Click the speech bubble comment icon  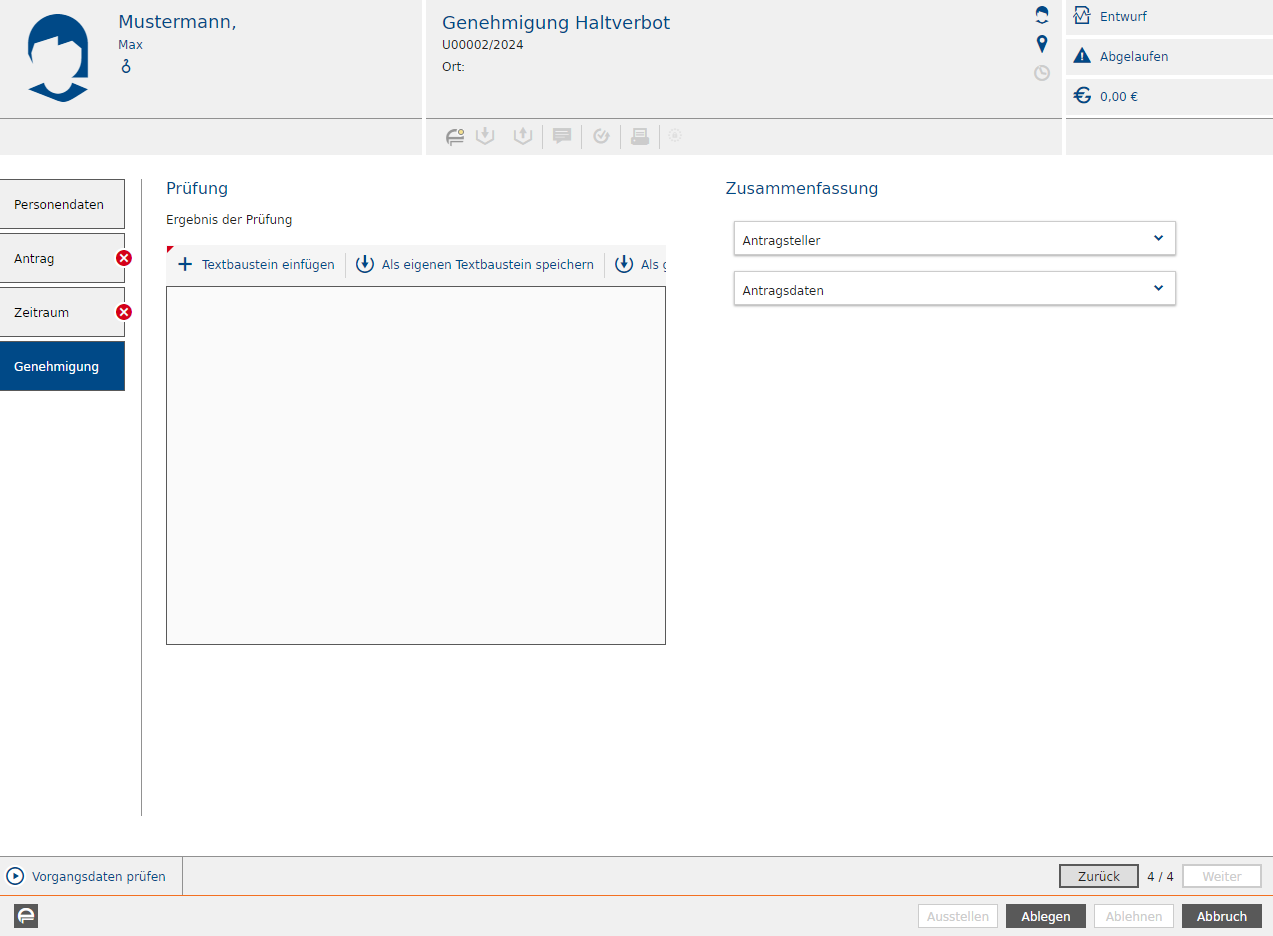point(562,136)
